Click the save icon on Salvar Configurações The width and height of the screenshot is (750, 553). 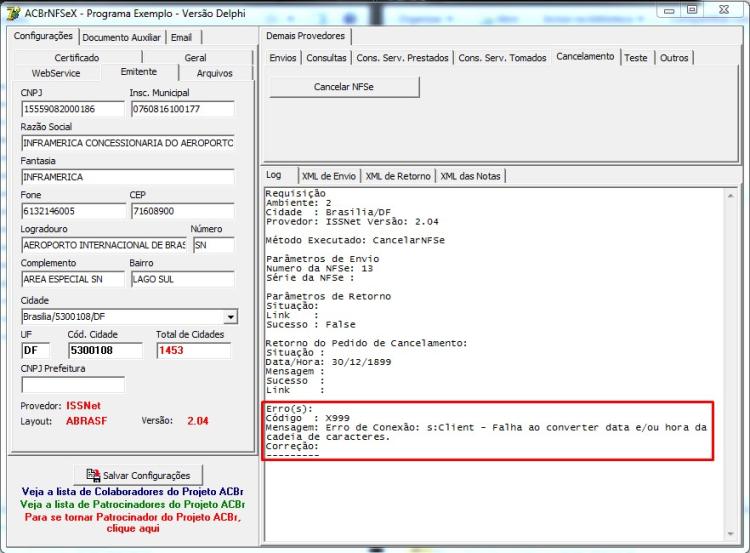coord(93,475)
